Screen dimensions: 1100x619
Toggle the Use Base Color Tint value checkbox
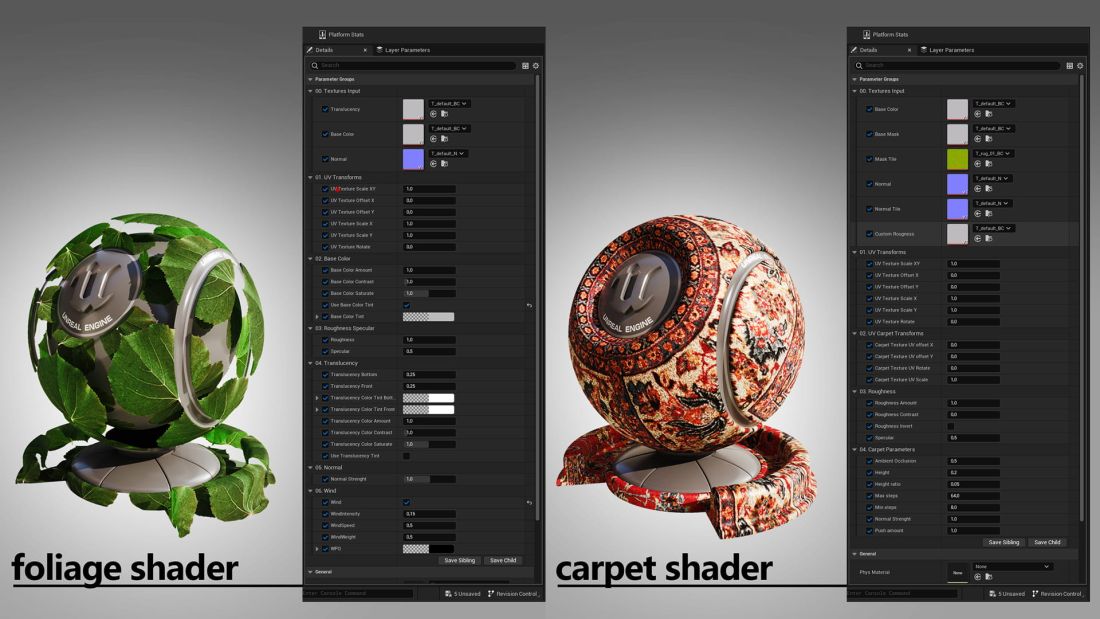pos(406,305)
